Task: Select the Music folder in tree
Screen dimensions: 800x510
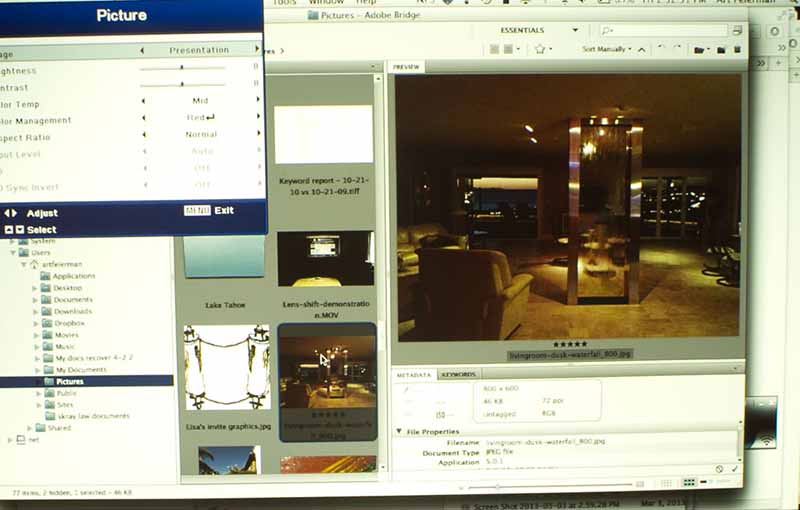Action: pyautogui.click(x=59, y=346)
